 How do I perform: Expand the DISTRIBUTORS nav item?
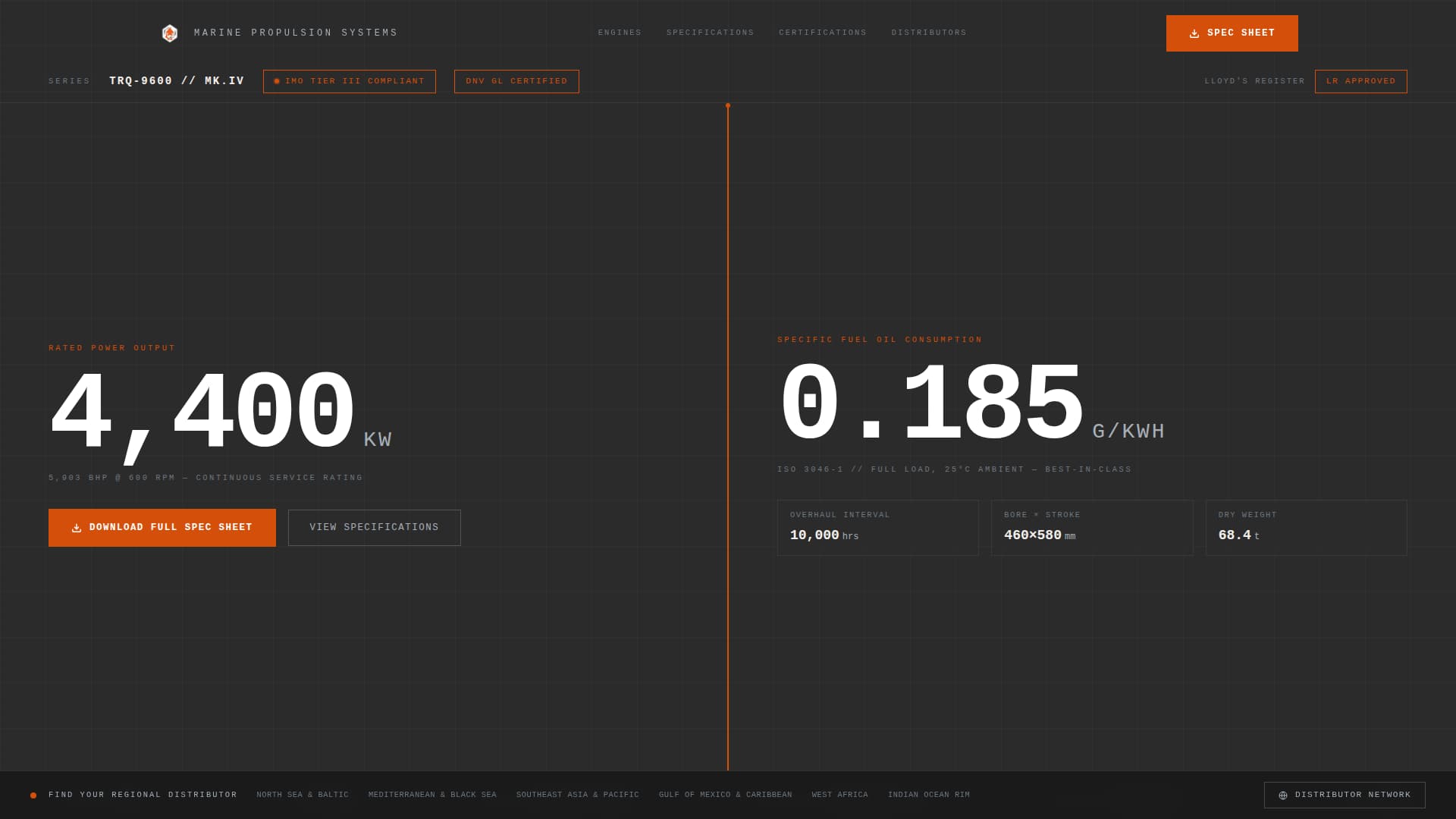[928, 33]
